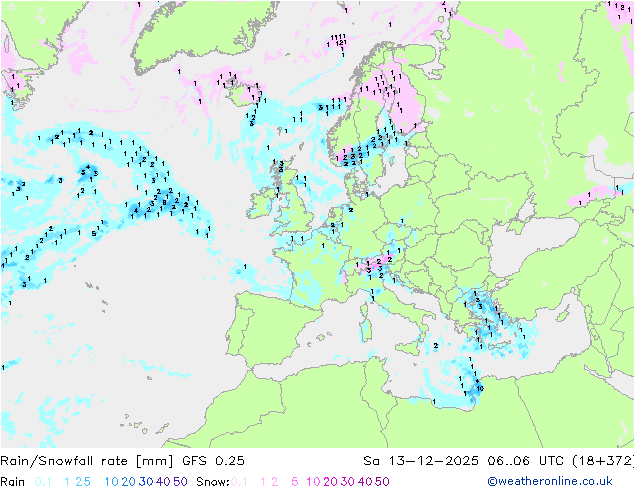Select snow legend value 2
Viewport: 634px width, 490px height.
tap(275, 482)
